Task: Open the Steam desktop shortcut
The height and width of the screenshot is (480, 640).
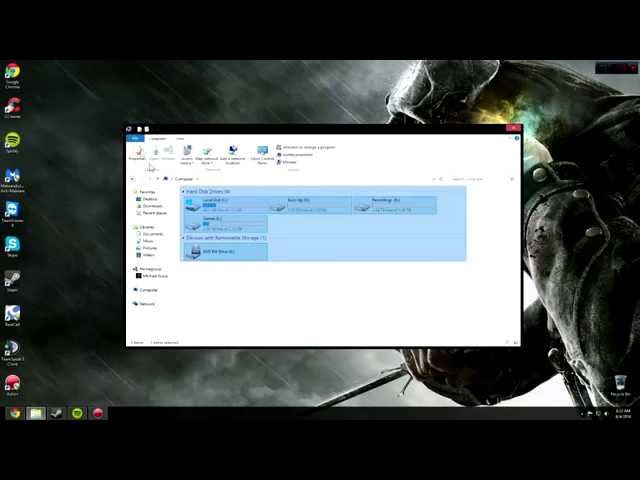Action: coord(12,281)
